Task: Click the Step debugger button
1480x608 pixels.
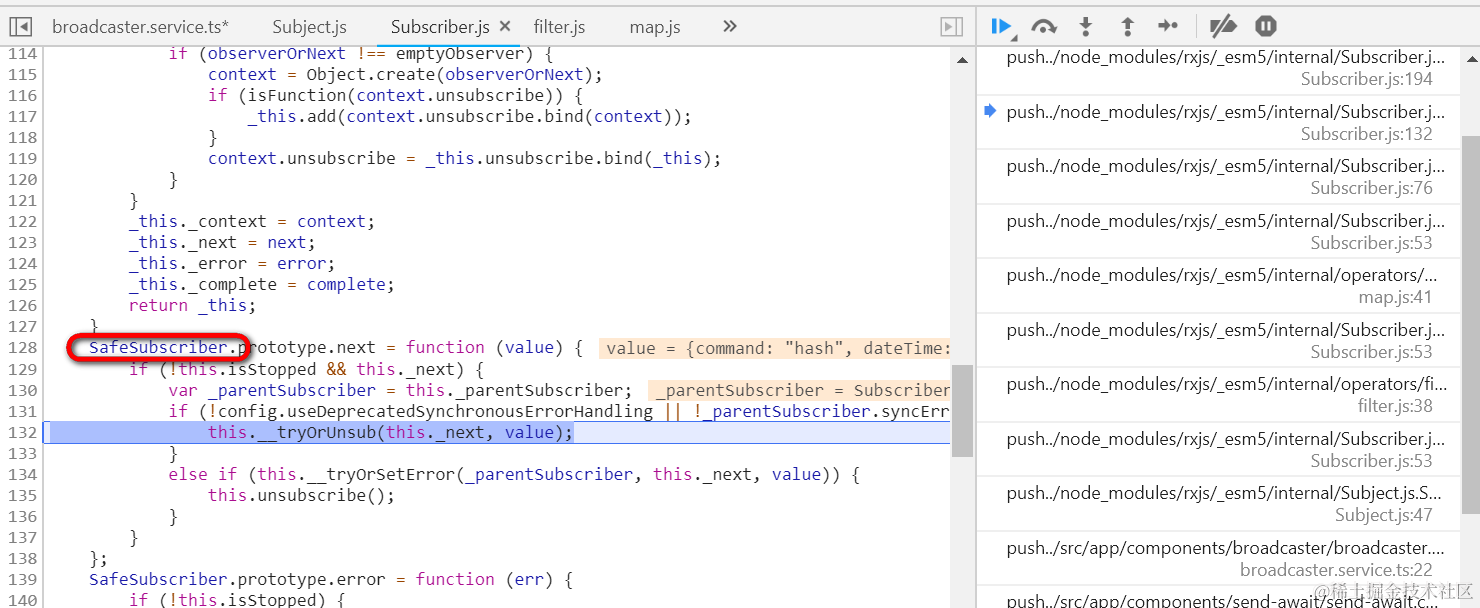Action: pos(1168,27)
